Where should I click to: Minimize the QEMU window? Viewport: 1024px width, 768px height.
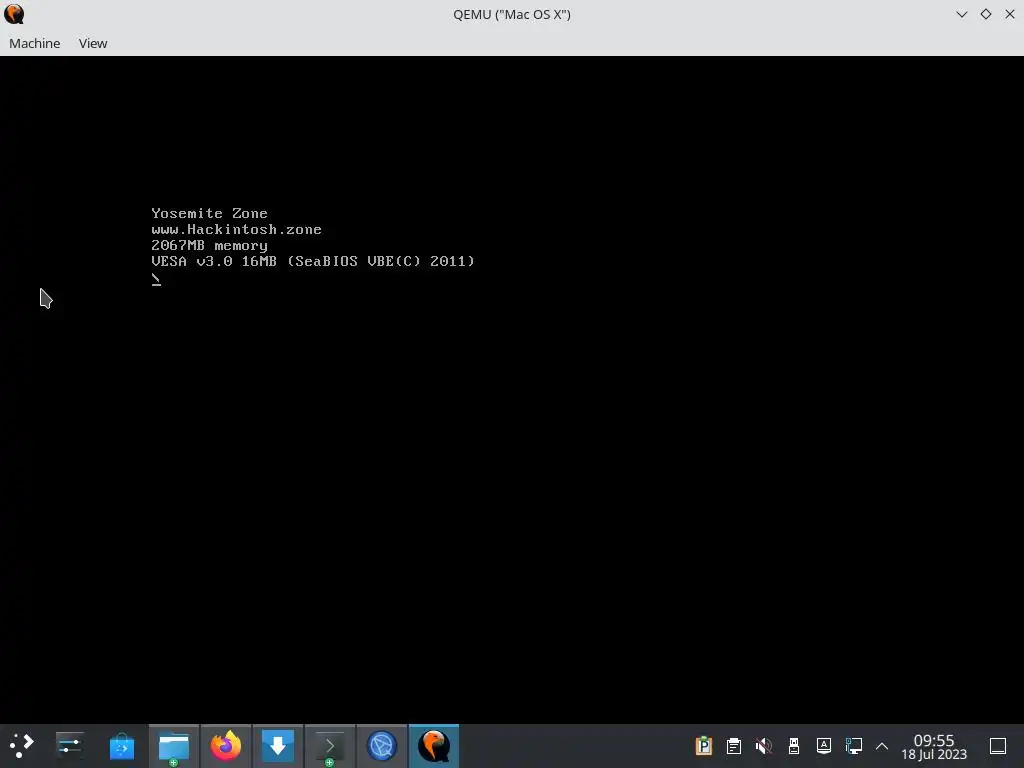[961, 14]
